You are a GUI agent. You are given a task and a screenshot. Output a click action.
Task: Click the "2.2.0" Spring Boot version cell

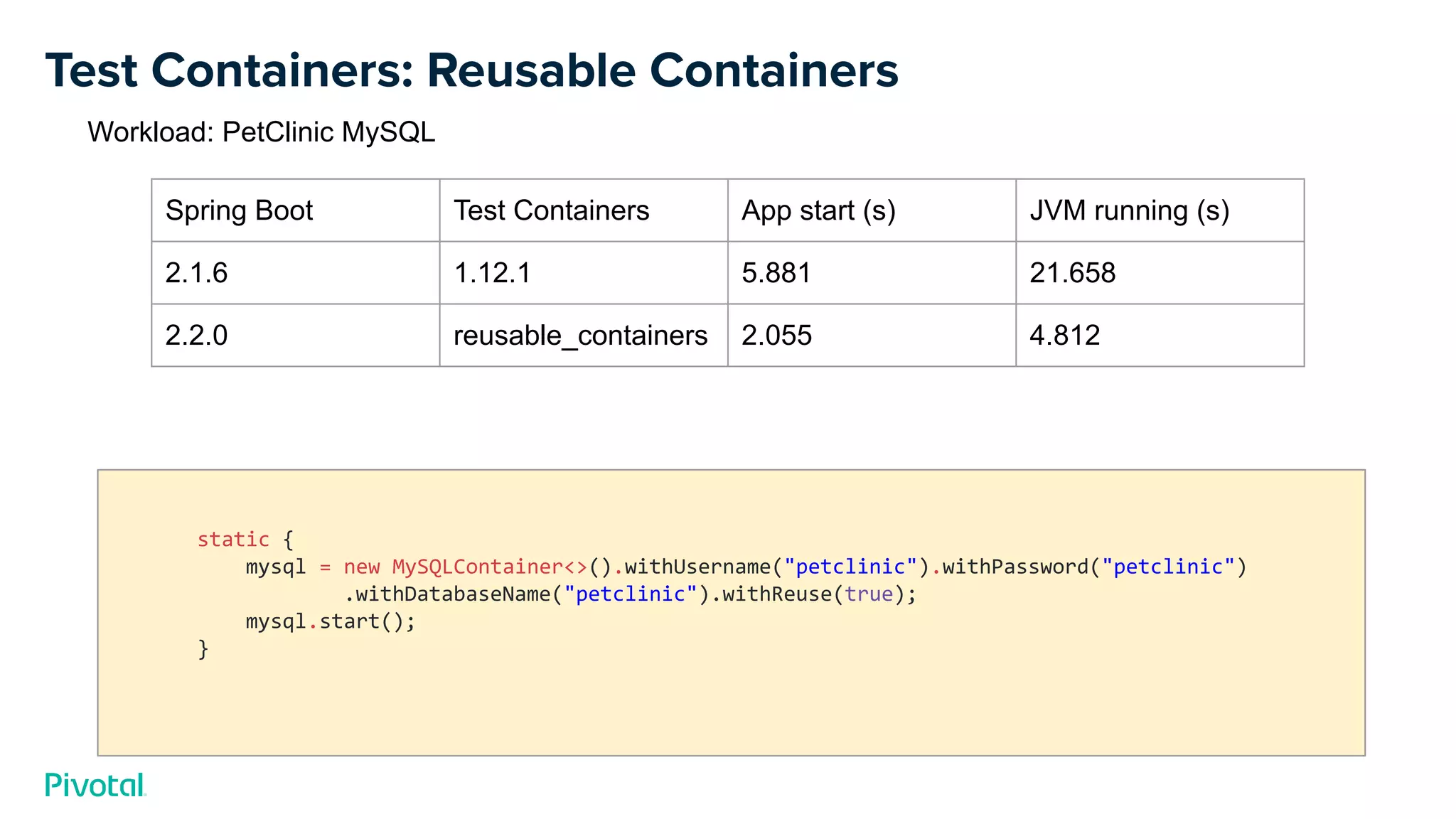click(296, 336)
